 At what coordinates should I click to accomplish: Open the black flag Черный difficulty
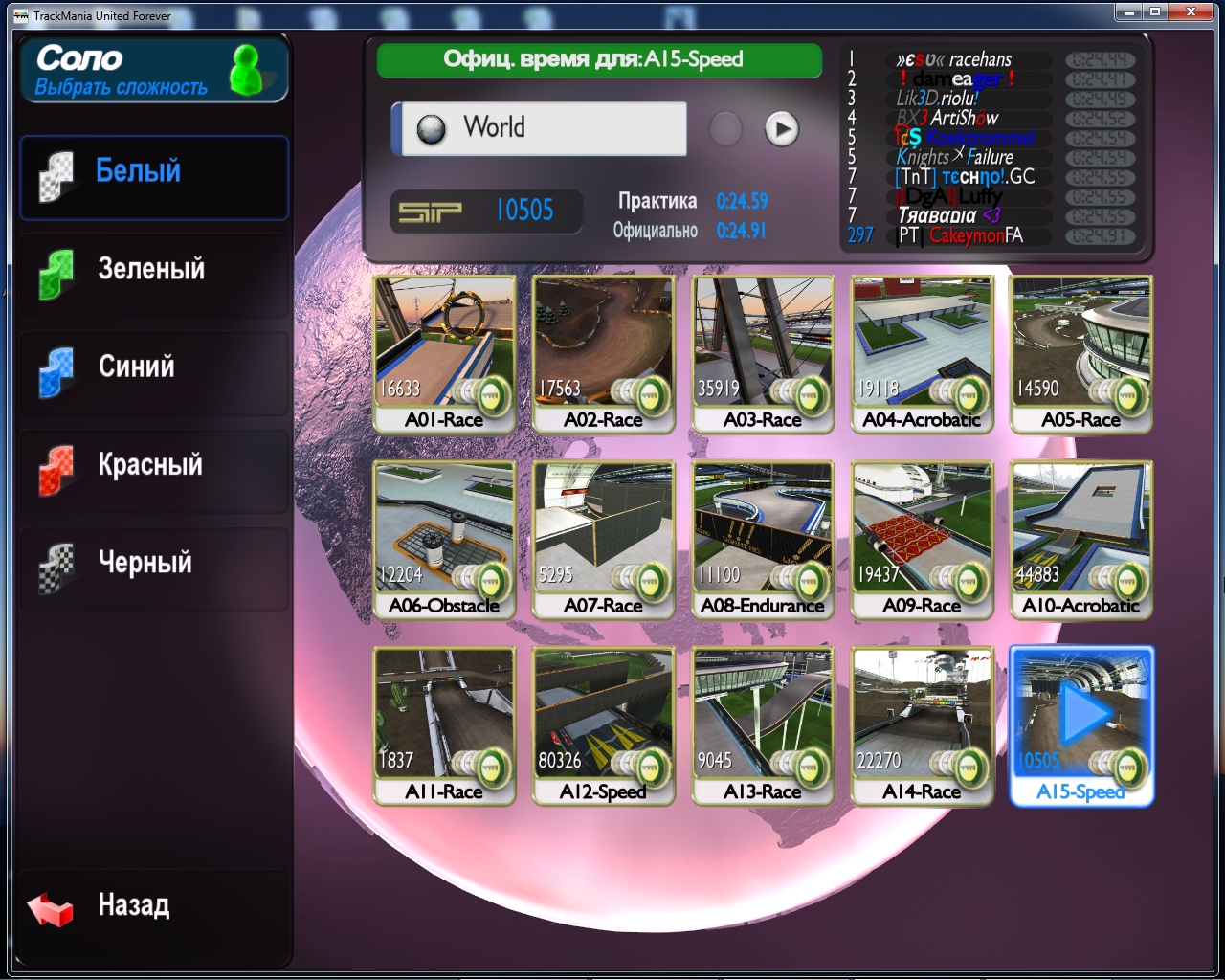154,565
